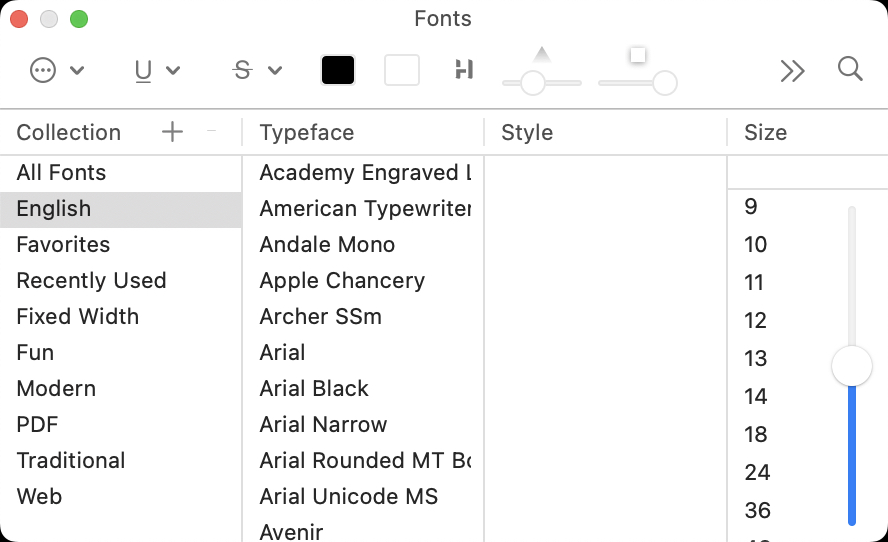Click the white document color swatch
The height and width of the screenshot is (542, 888).
coord(402,70)
